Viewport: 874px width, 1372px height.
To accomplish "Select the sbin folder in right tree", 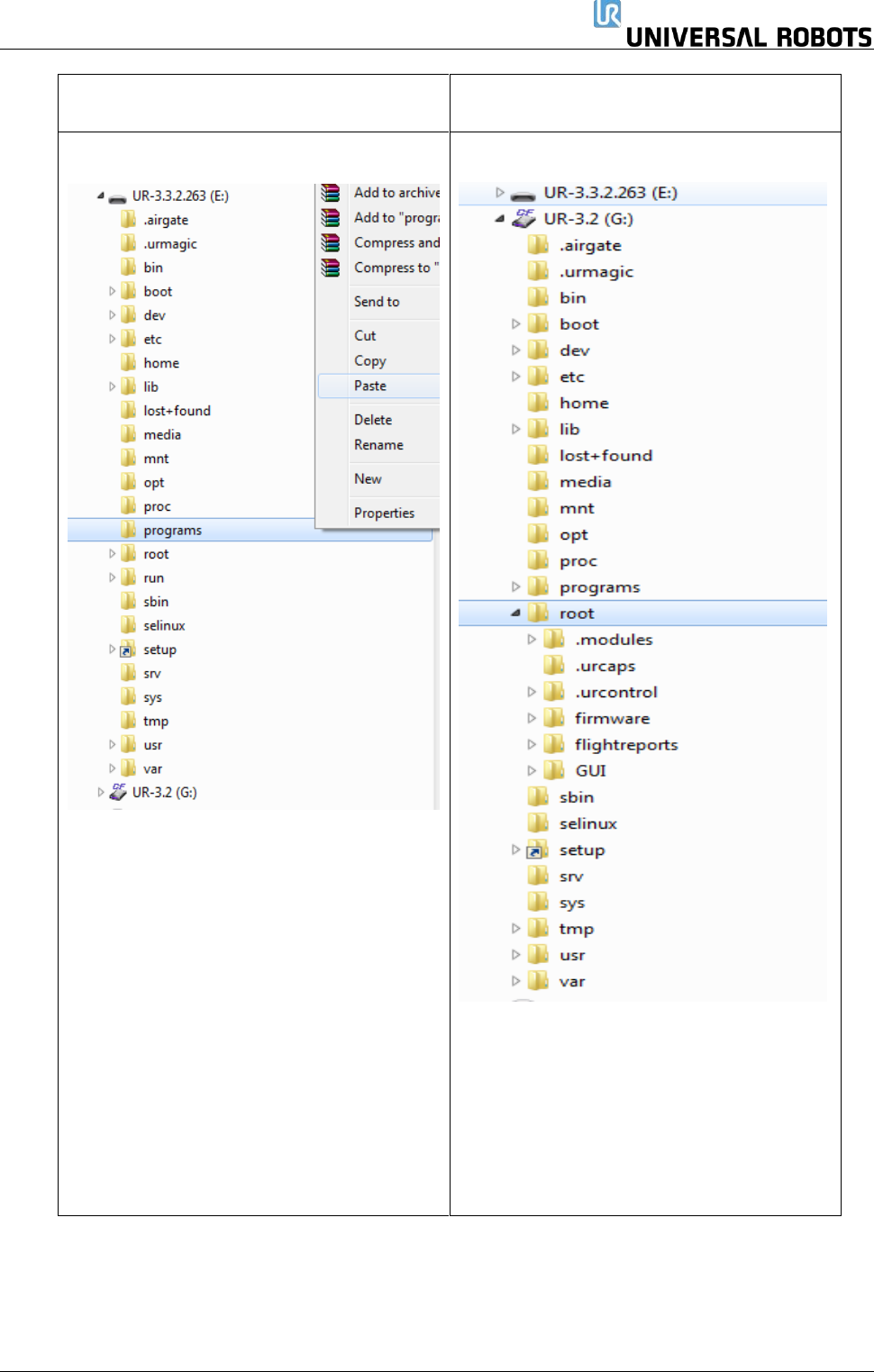I will pyautogui.click(x=577, y=796).
